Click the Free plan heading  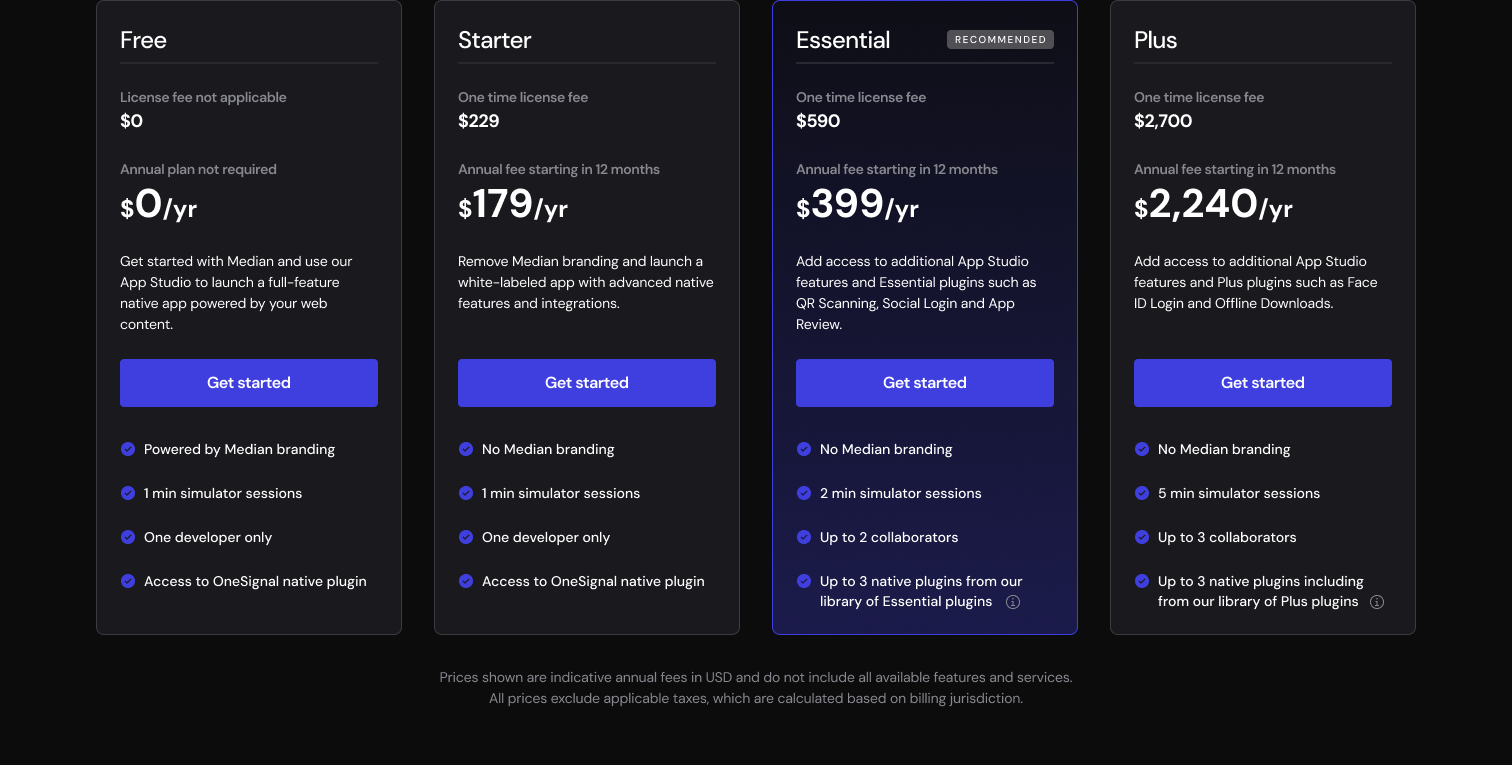point(143,40)
